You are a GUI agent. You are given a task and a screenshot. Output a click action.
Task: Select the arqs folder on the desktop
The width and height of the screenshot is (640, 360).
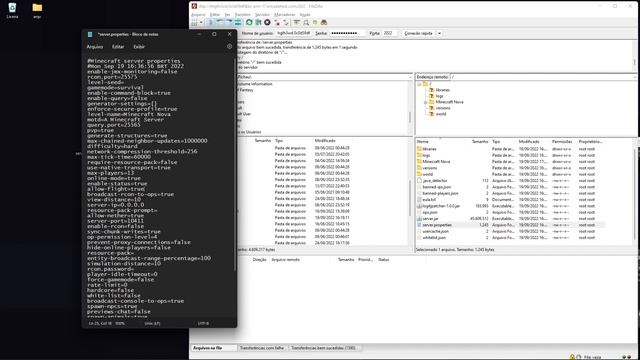coord(37,11)
